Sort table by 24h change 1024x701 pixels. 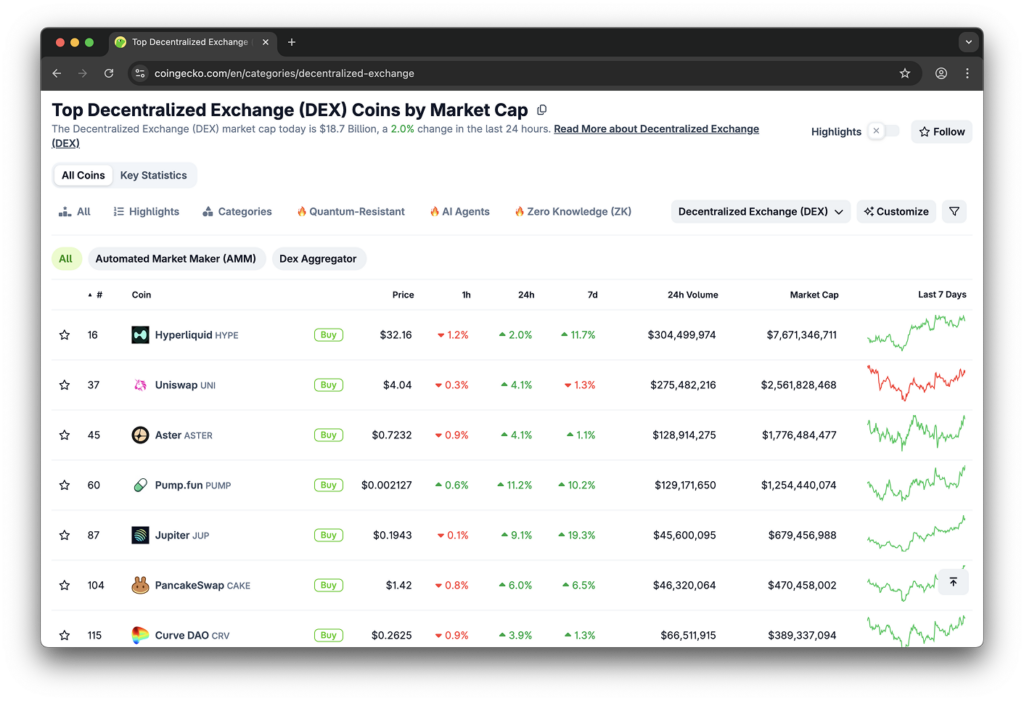tap(526, 295)
